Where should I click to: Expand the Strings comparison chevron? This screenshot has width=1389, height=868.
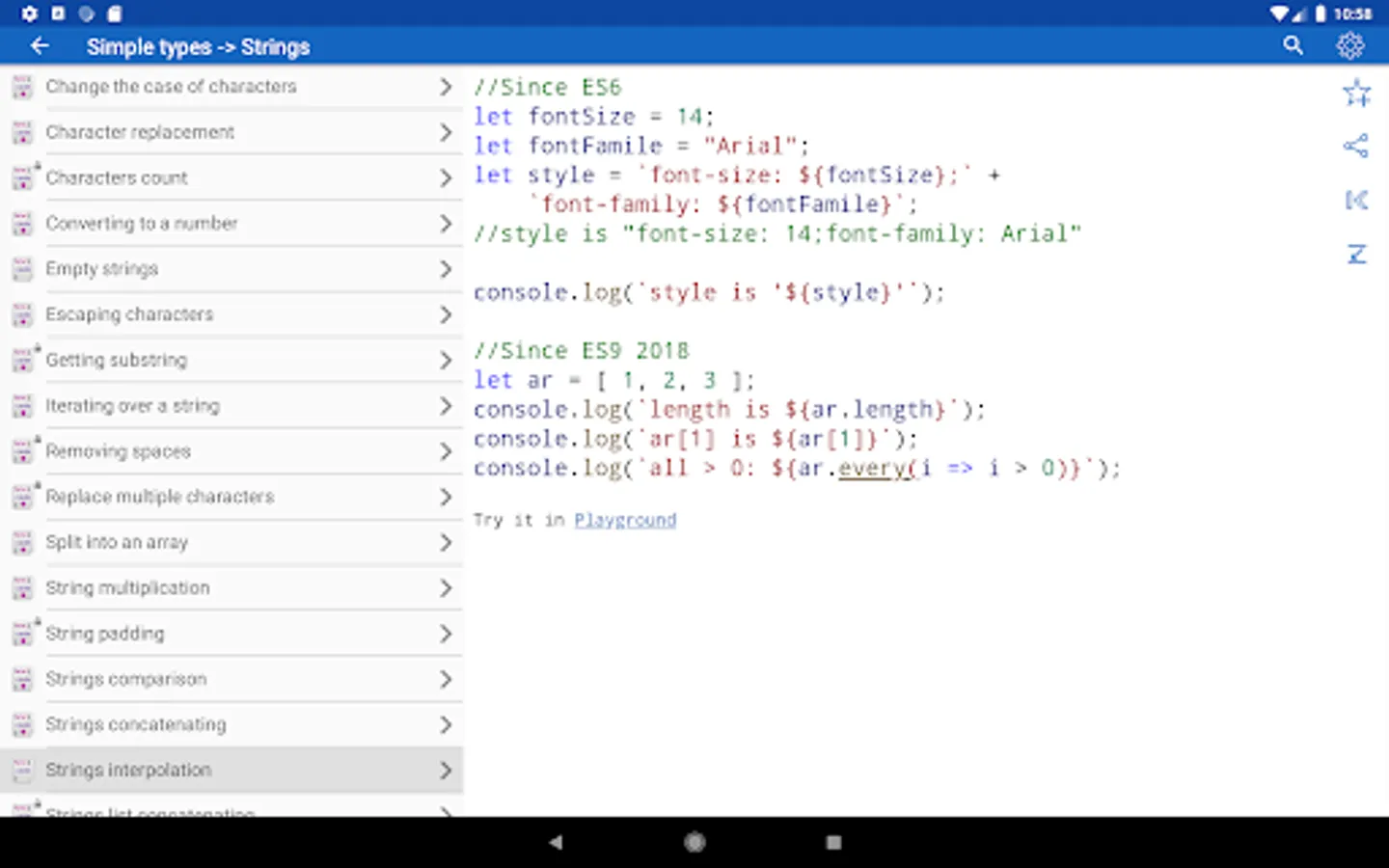pyautogui.click(x=445, y=679)
